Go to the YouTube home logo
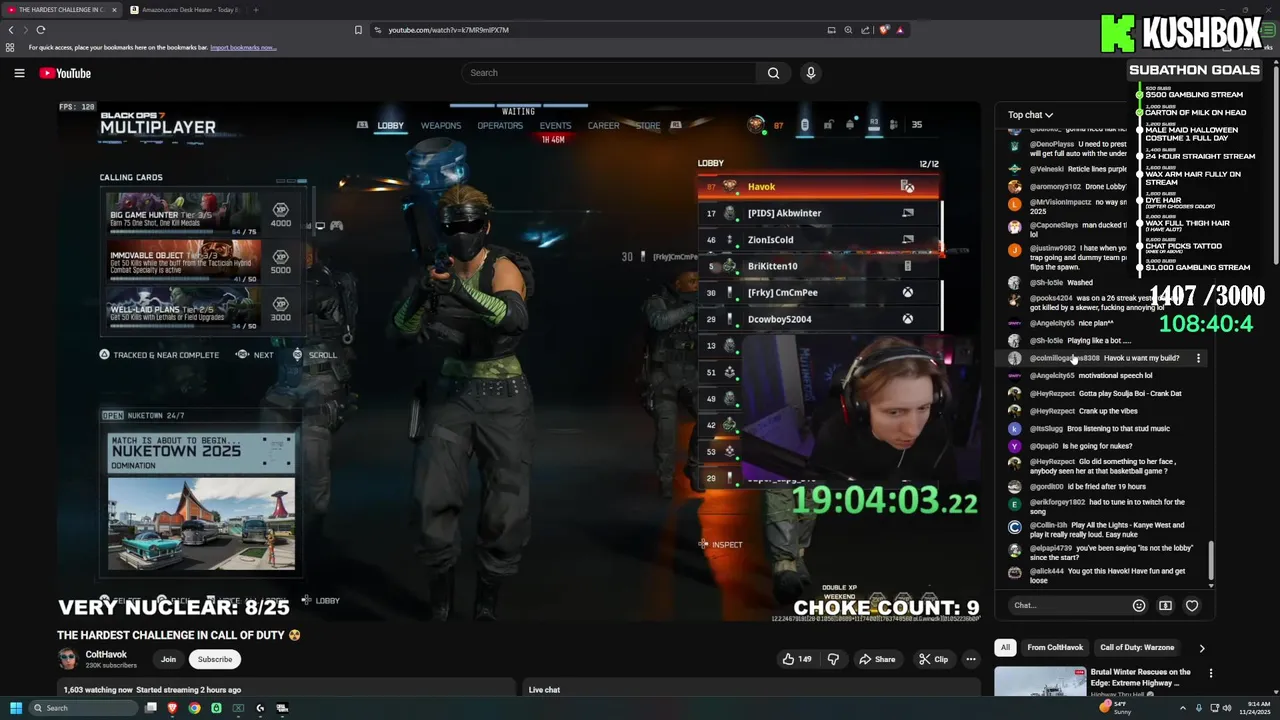Screen dimensions: 1280x720 [65, 73]
